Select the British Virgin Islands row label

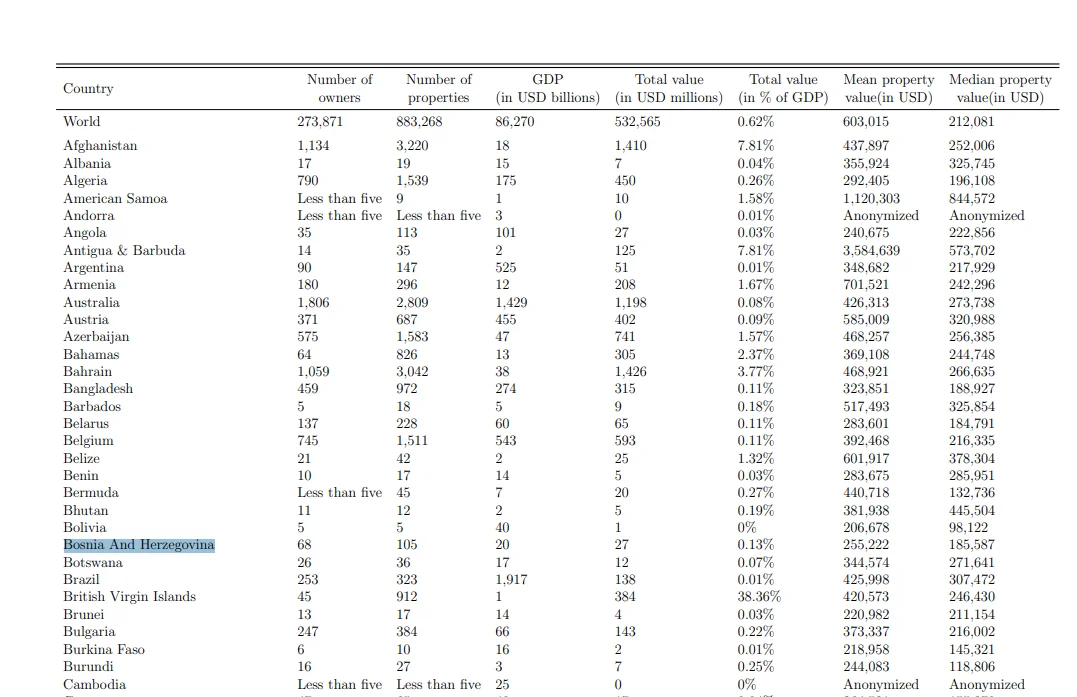[129, 597]
